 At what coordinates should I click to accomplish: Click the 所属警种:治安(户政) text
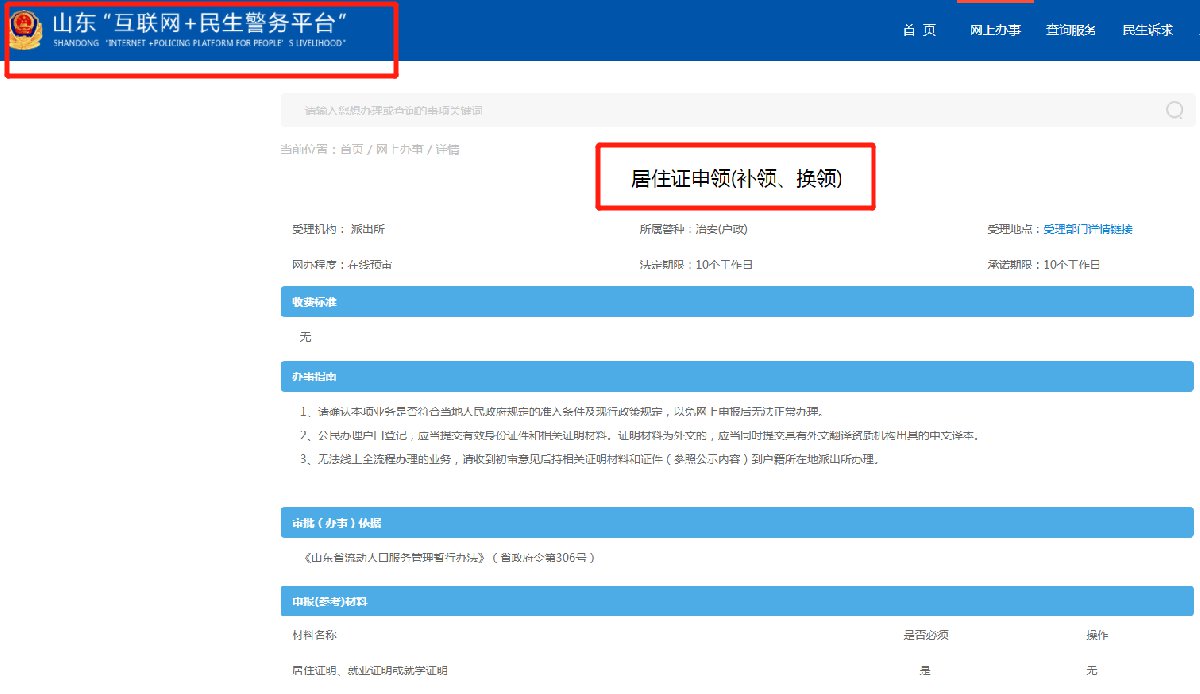(x=693, y=229)
